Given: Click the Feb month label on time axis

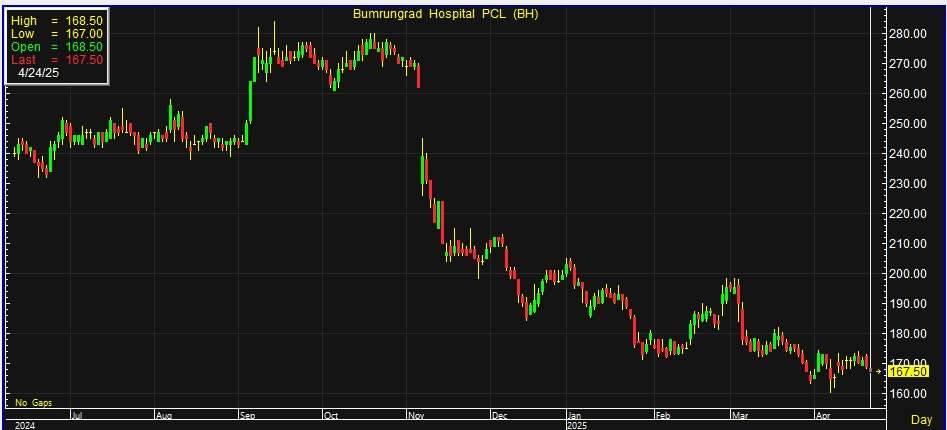Looking at the screenshot, I should 663,416.
